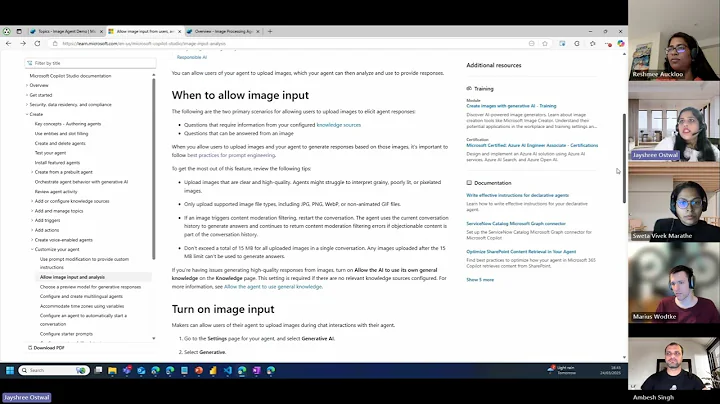720x404 pixels.
Task: Open Edge settings and more menu
Action: (608, 44)
